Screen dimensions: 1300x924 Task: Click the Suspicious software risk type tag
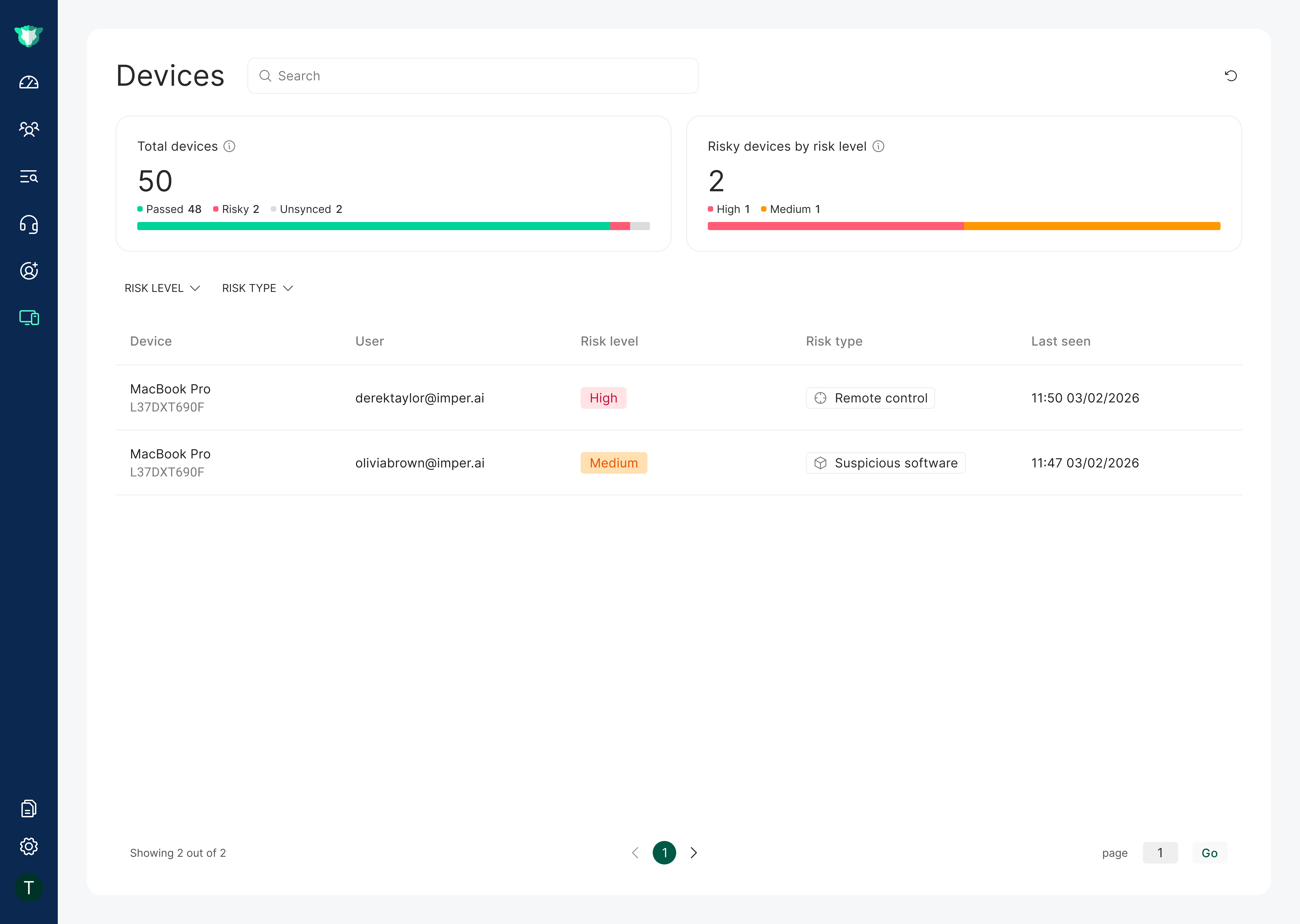(885, 463)
